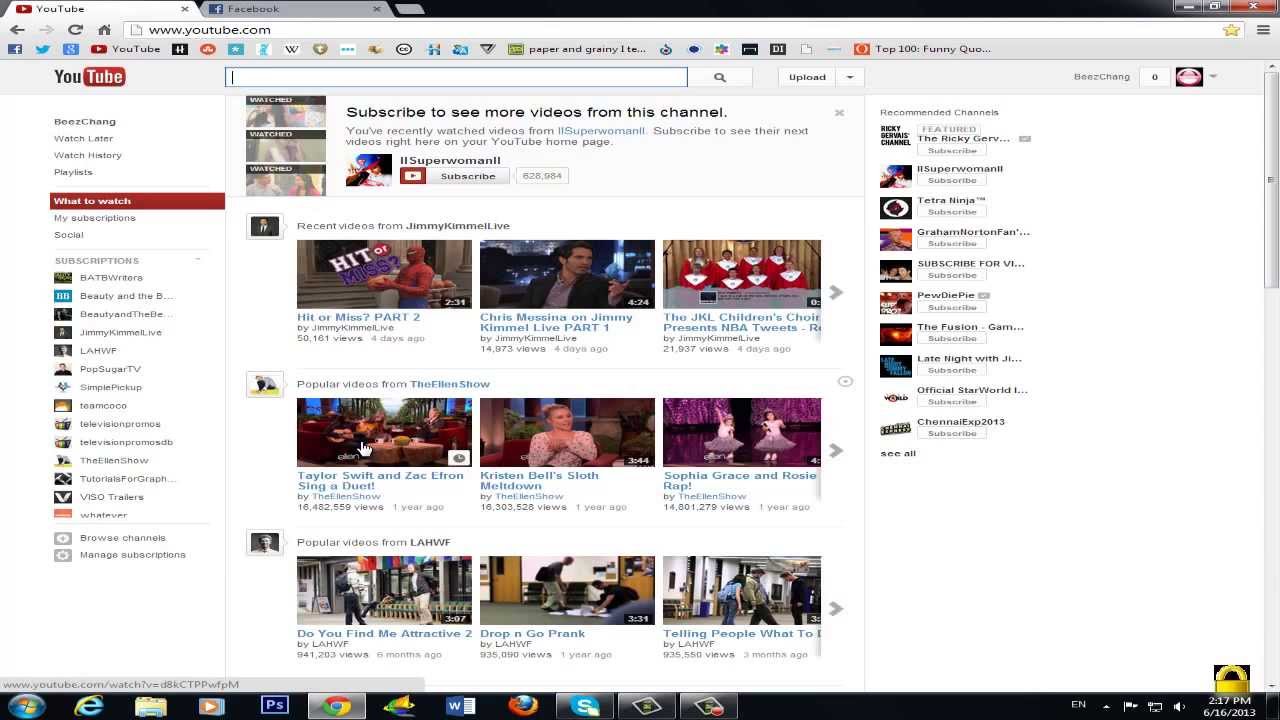1280x720 pixels.
Task: Click the user avatar in header
Action: [1189, 77]
